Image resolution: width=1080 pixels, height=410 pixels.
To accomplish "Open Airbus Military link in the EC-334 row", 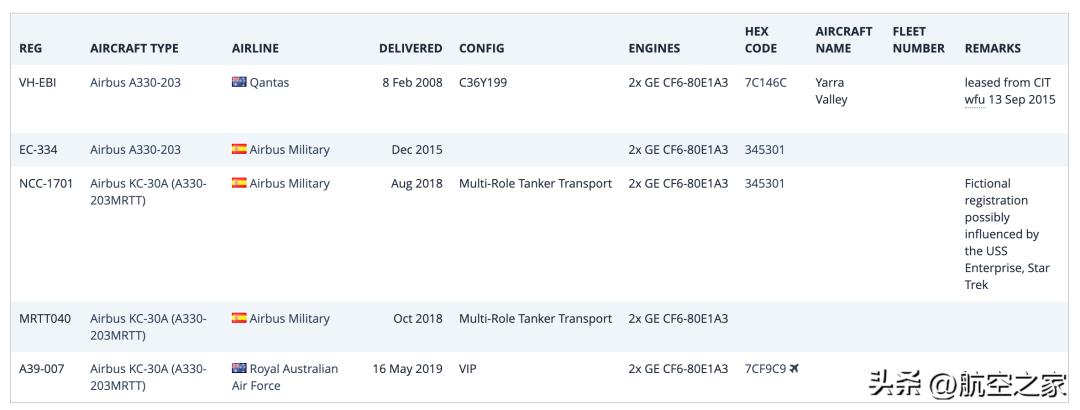I will click(x=289, y=150).
